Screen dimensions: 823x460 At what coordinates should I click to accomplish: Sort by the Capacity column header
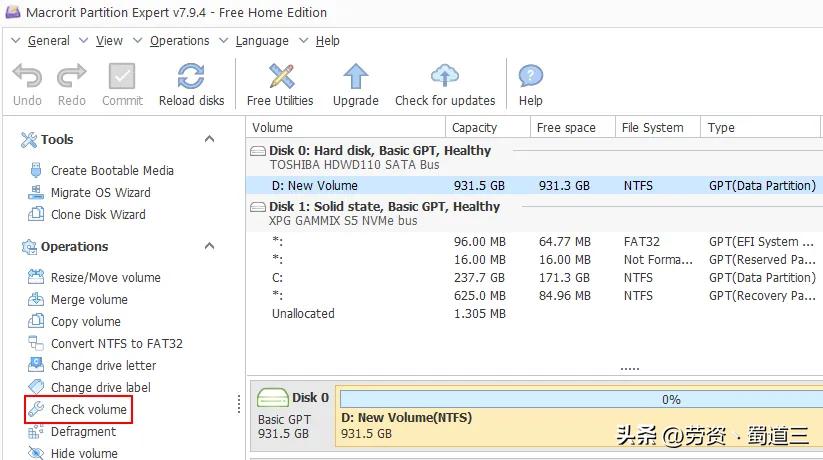[x=488, y=128]
